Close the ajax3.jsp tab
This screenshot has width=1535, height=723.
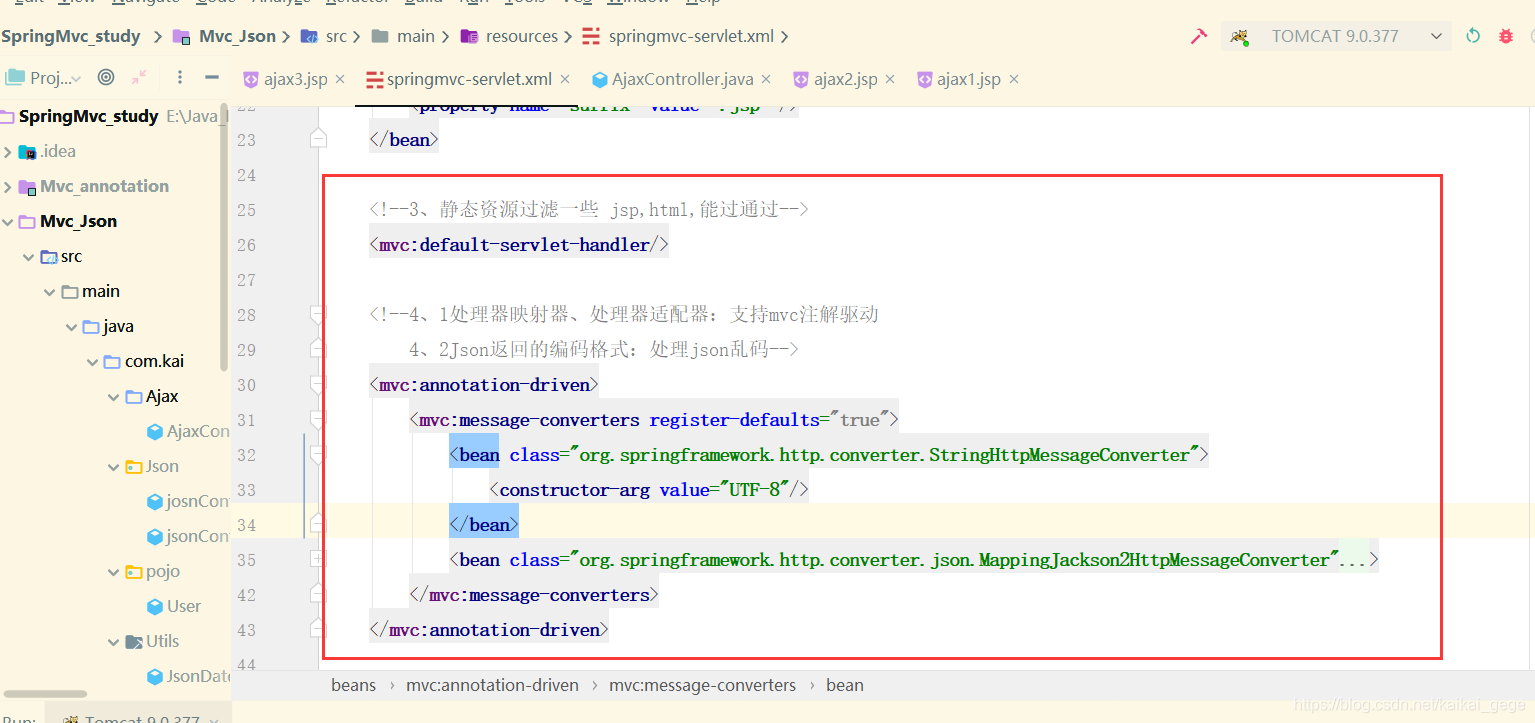[x=340, y=79]
